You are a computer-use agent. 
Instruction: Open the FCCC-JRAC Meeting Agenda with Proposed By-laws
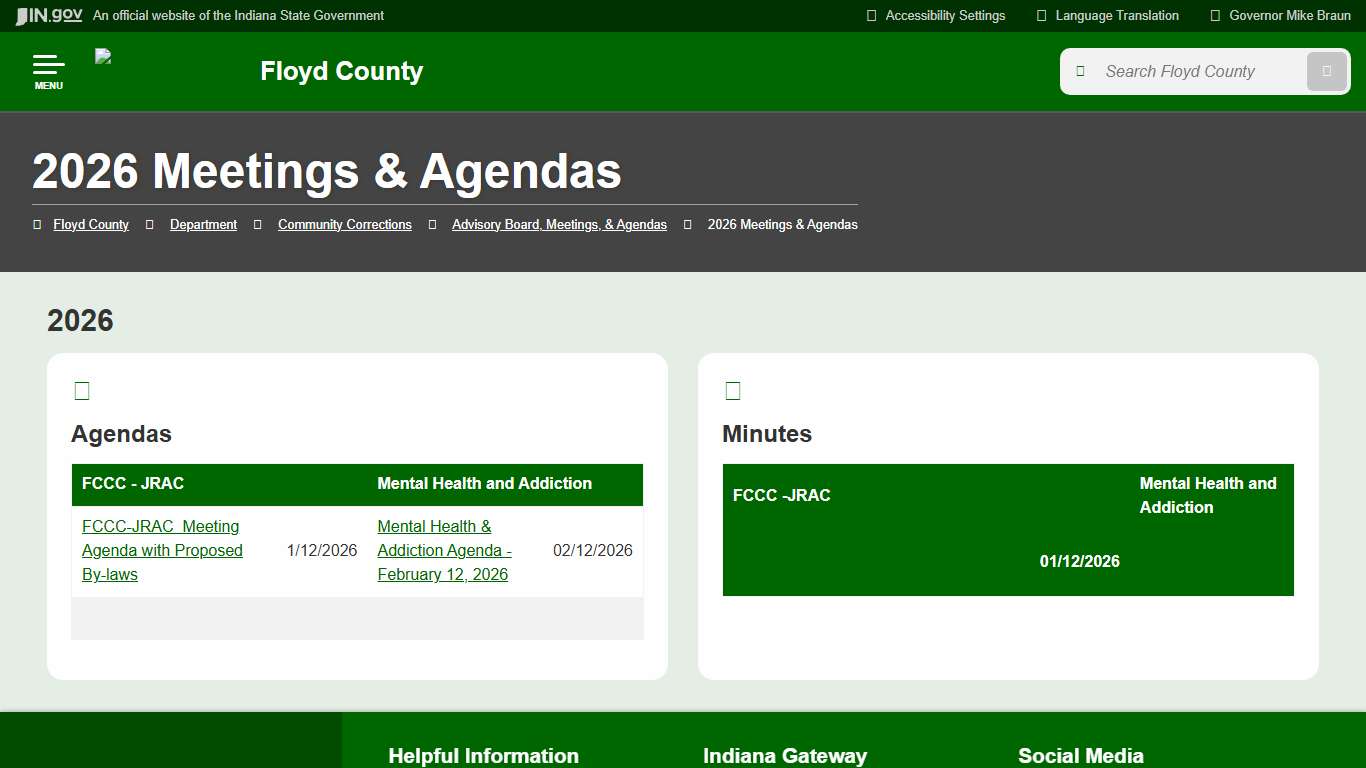[161, 550]
